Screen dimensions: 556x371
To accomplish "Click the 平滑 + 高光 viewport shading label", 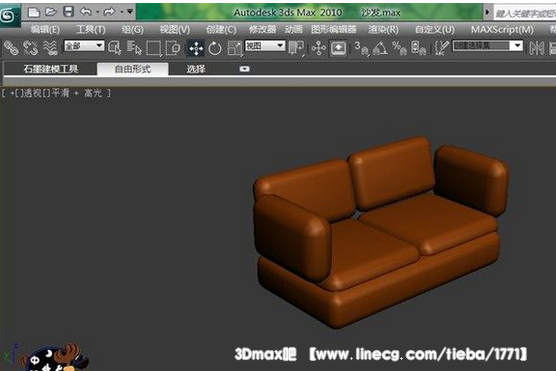I will pyautogui.click(x=77, y=93).
